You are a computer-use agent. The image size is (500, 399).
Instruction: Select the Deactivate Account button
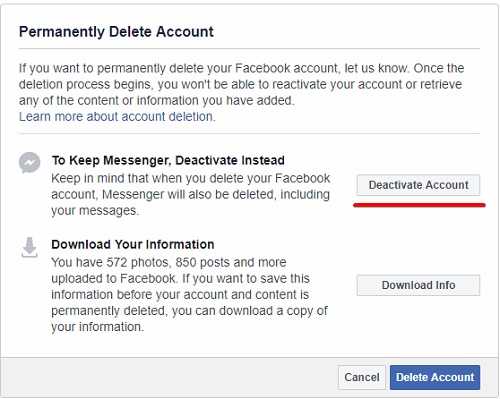[418, 185]
